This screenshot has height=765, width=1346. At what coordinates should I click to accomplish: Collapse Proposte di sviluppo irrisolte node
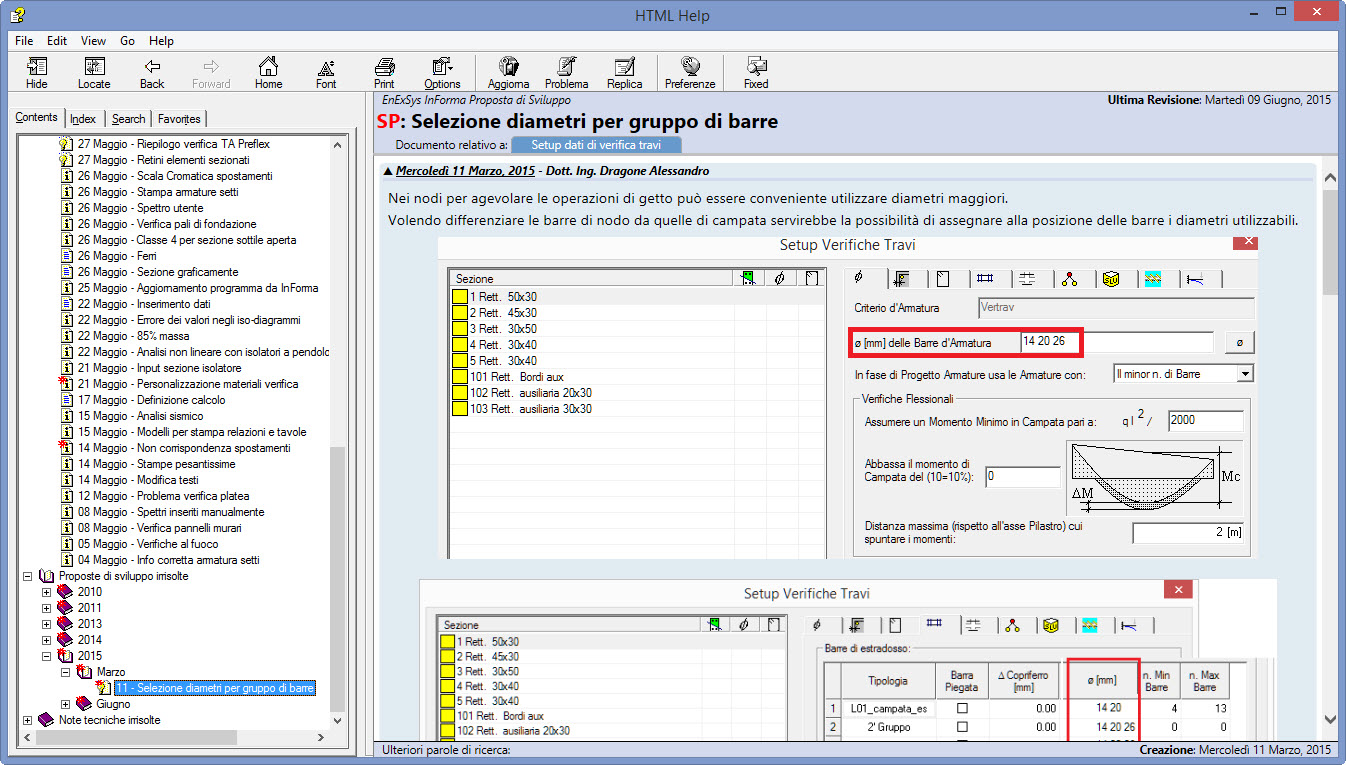tap(28, 576)
